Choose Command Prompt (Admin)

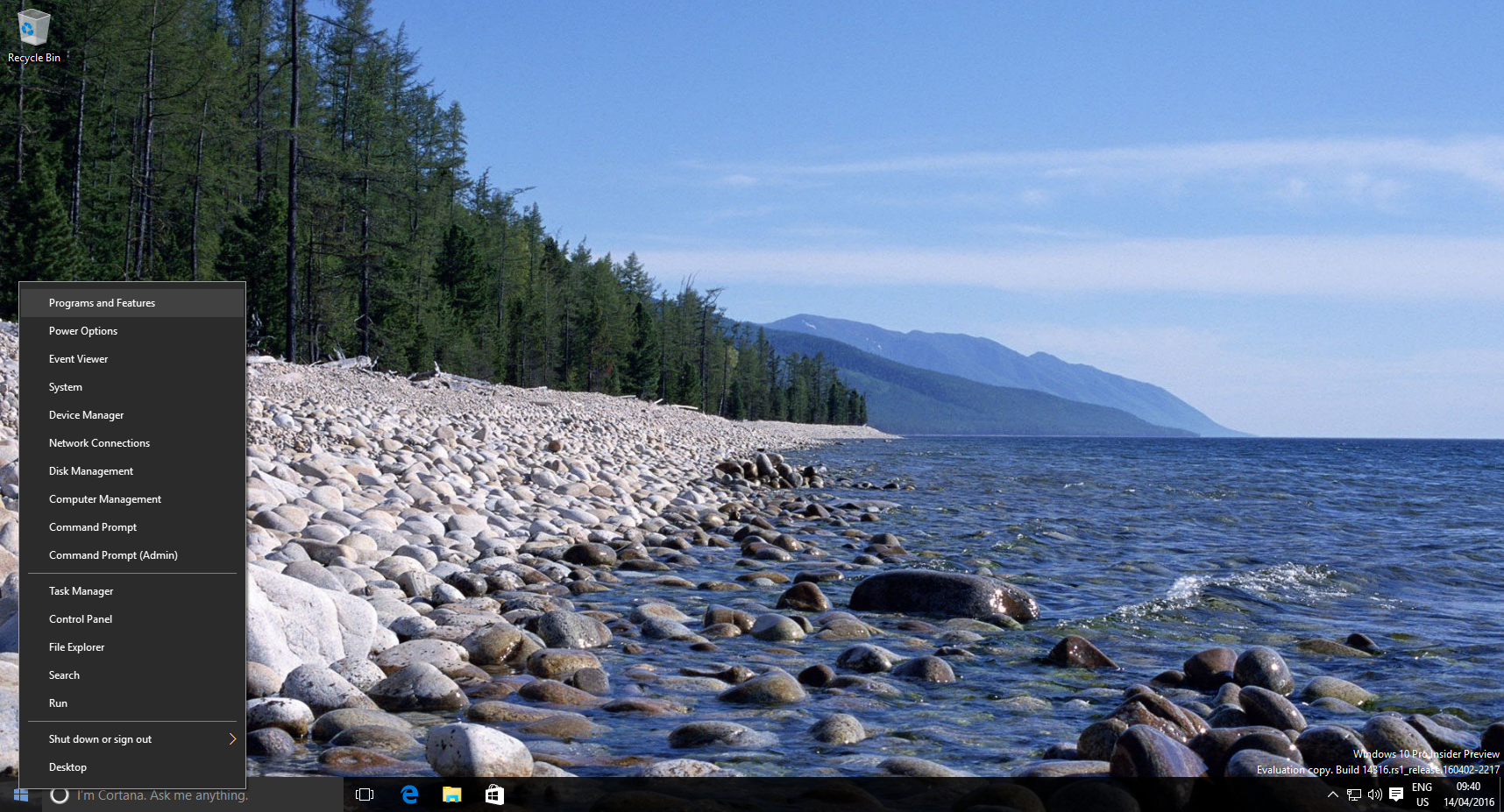[x=132, y=555]
